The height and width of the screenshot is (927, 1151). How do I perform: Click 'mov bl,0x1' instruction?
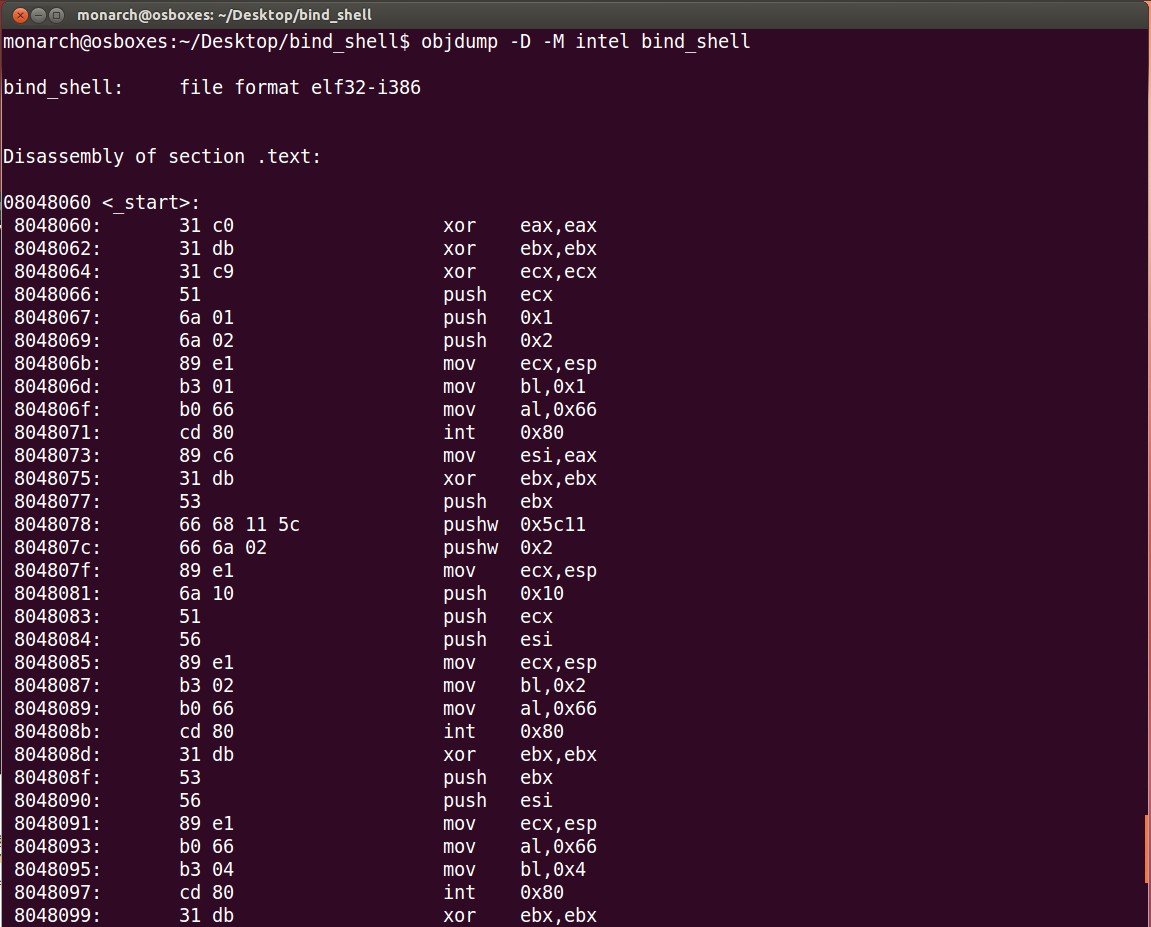[x=514, y=386]
